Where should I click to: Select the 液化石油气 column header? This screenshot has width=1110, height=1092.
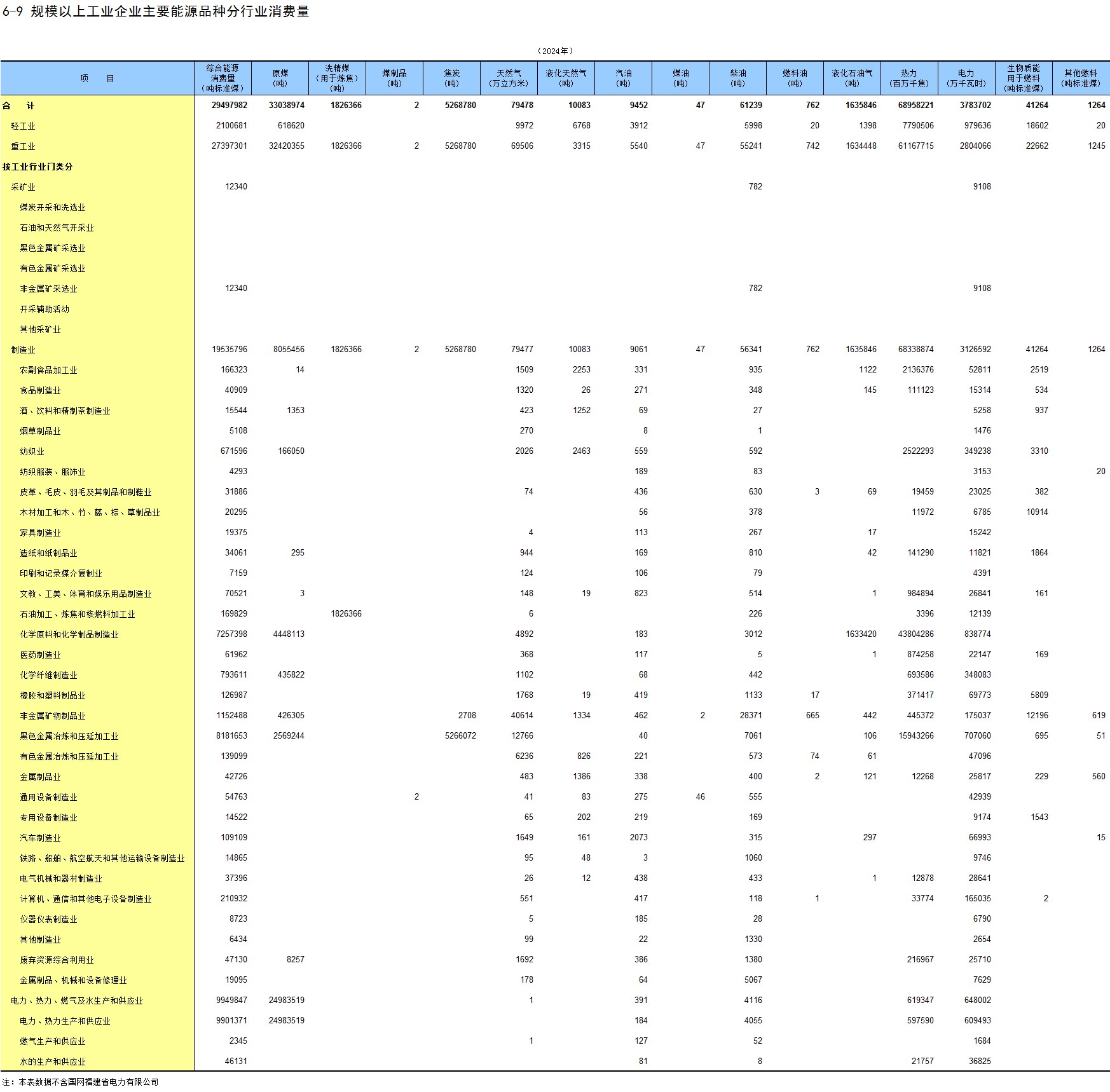click(852, 78)
